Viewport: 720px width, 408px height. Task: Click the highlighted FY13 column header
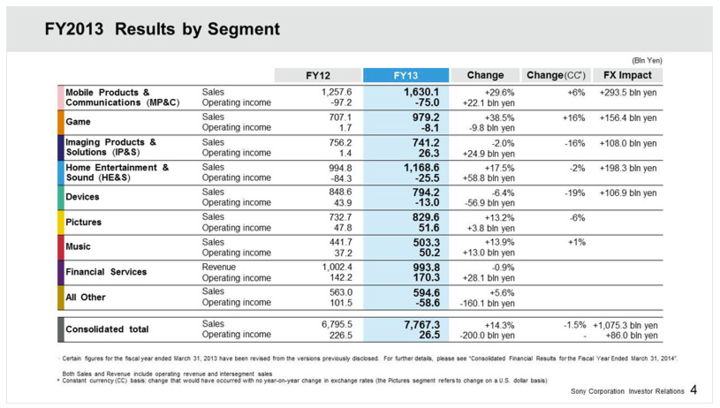pos(403,75)
